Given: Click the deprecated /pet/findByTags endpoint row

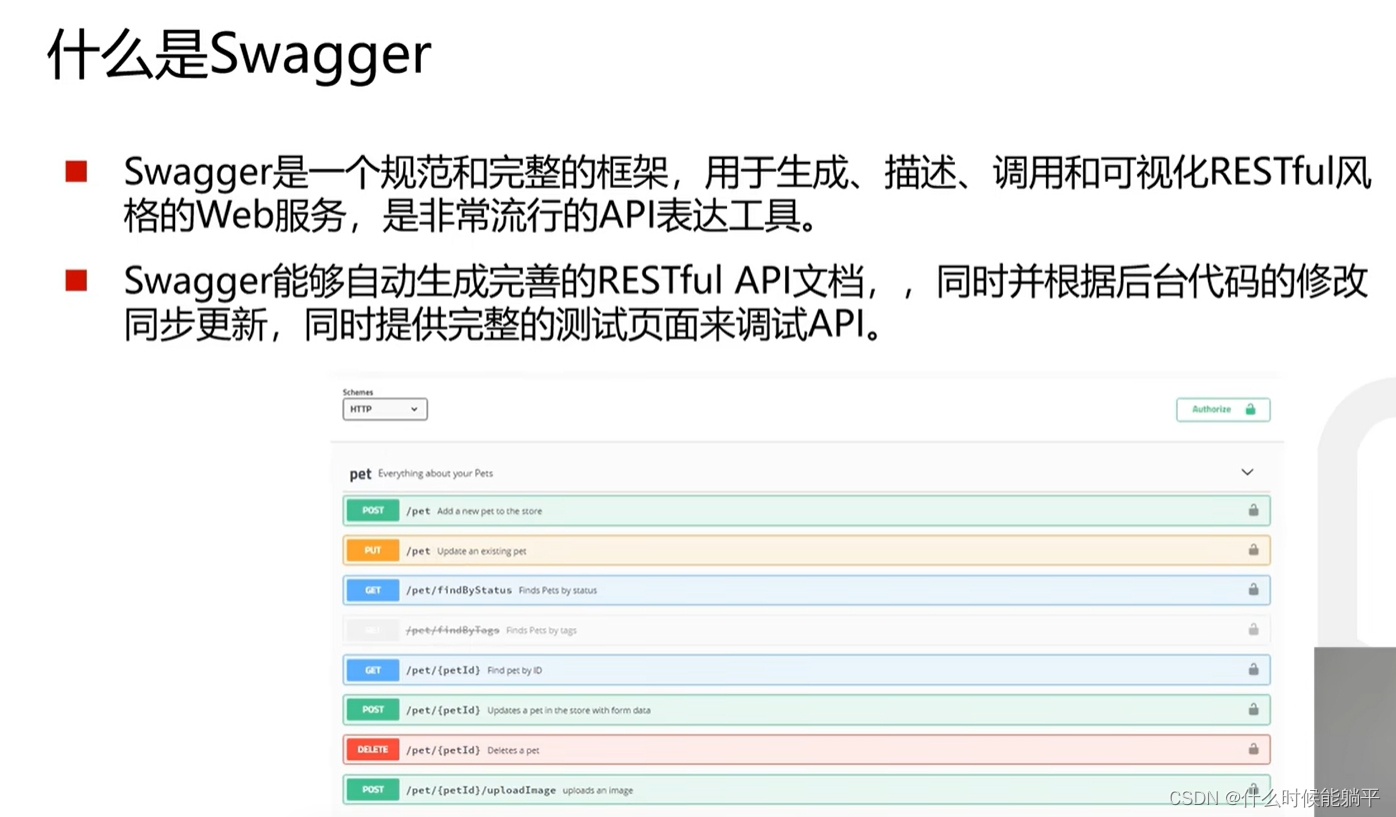Looking at the screenshot, I should [x=700, y=629].
